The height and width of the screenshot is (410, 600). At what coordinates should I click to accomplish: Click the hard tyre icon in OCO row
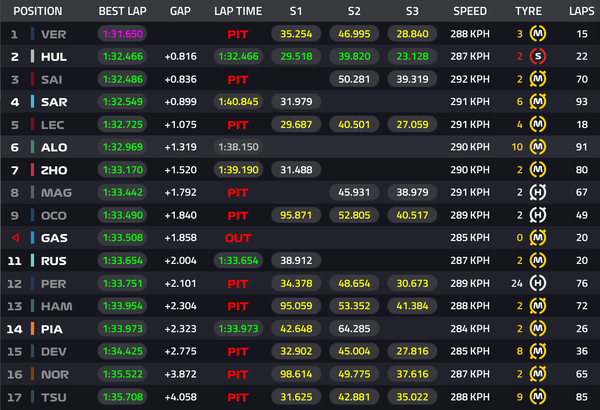(x=539, y=214)
